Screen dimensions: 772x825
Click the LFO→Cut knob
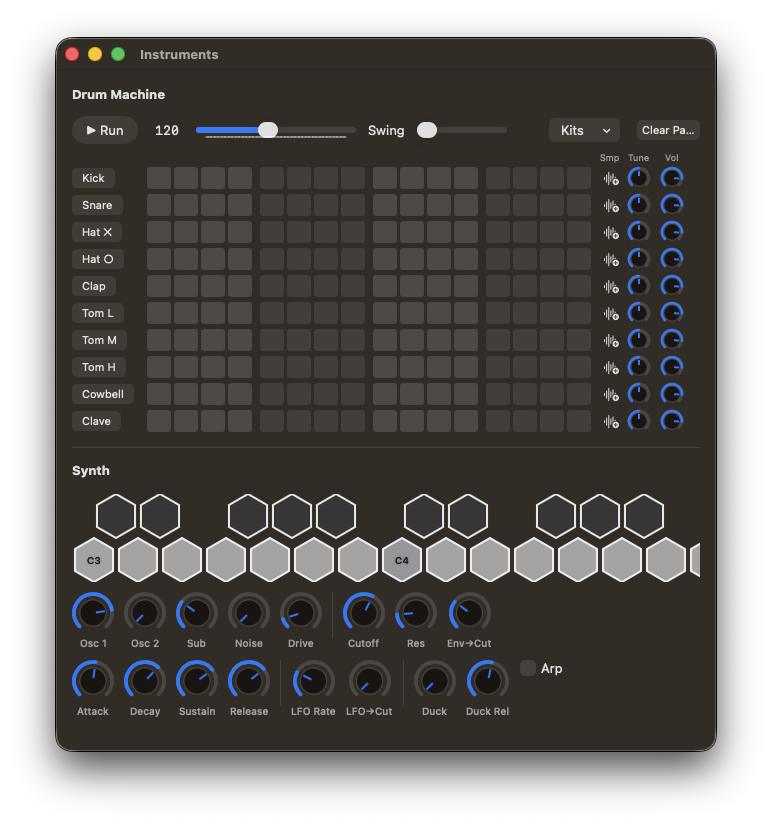click(x=369, y=681)
